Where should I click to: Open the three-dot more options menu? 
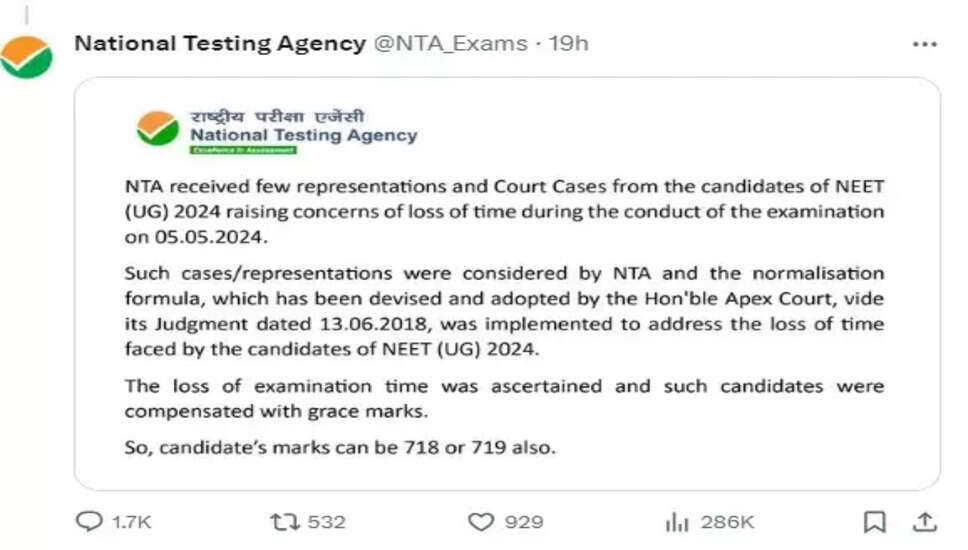[925, 44]
